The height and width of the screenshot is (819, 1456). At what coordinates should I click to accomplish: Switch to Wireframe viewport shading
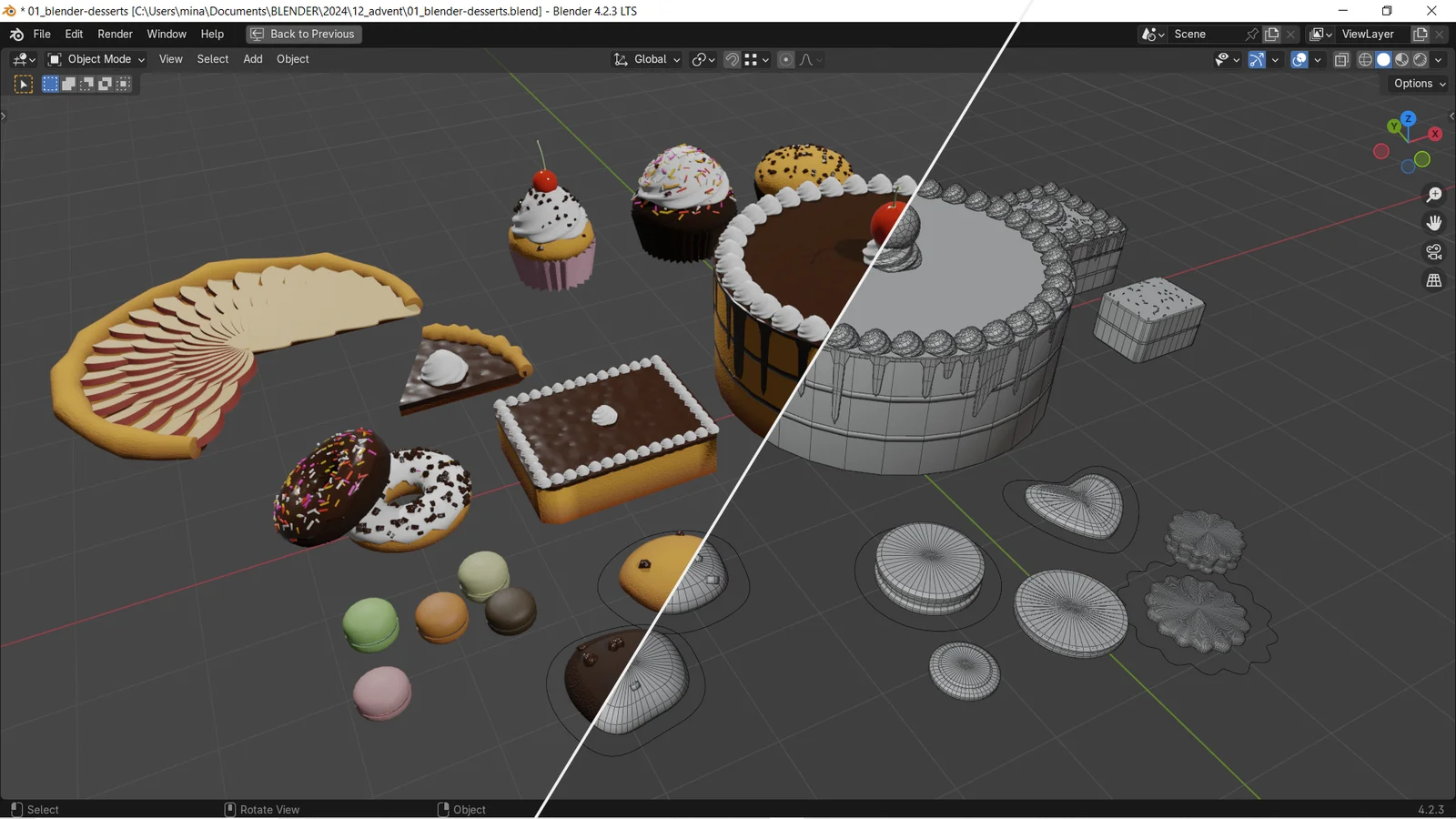click(1364, 59)
